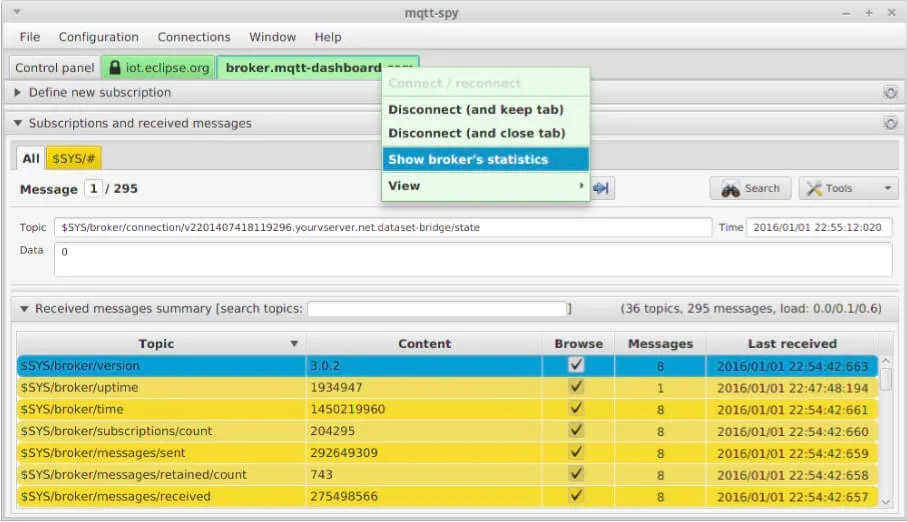The image size is (907, 522).
Task: Click the Content column header
Action: coord(424,344)
